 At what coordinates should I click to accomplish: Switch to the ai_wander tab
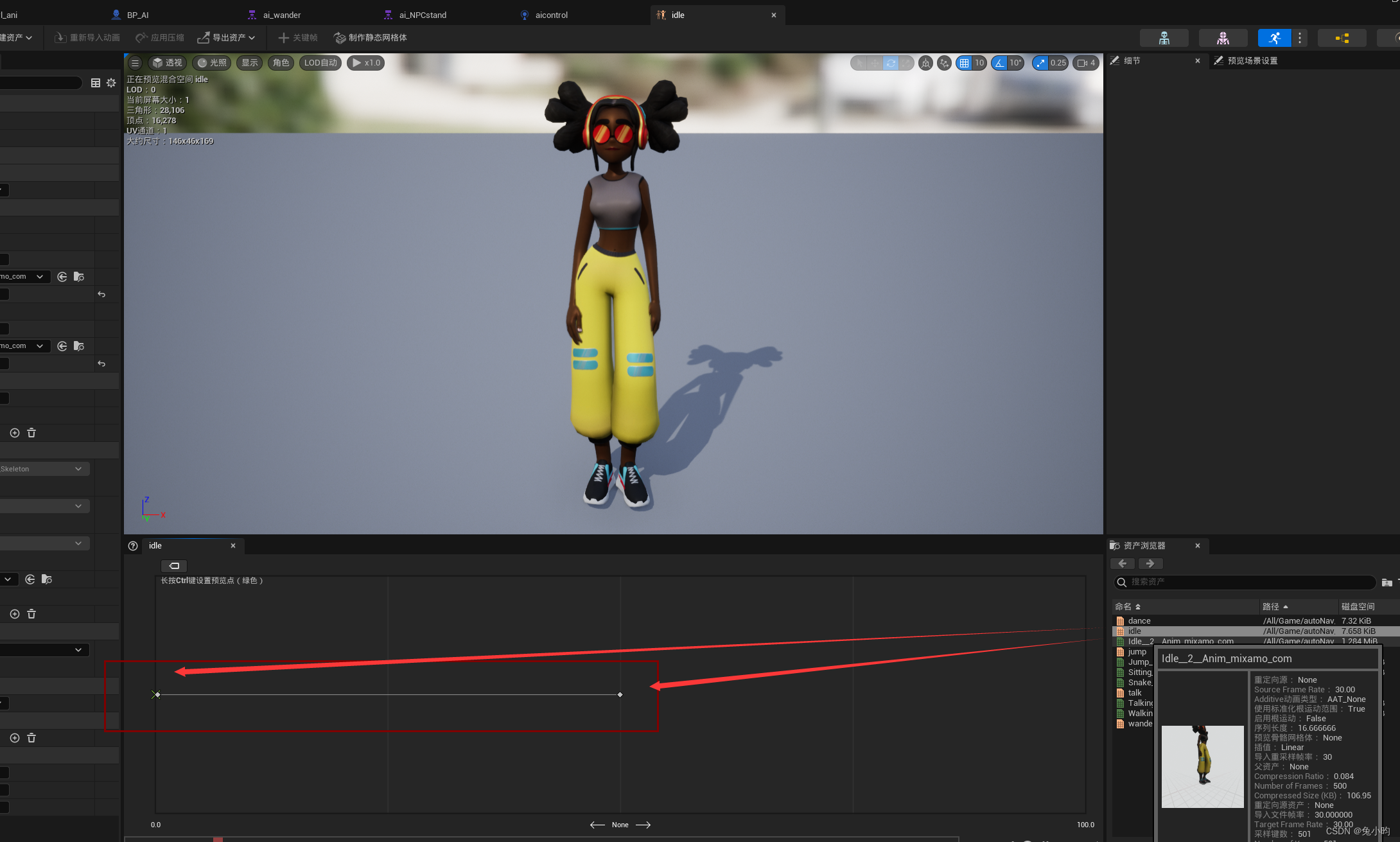coord(281,15)
